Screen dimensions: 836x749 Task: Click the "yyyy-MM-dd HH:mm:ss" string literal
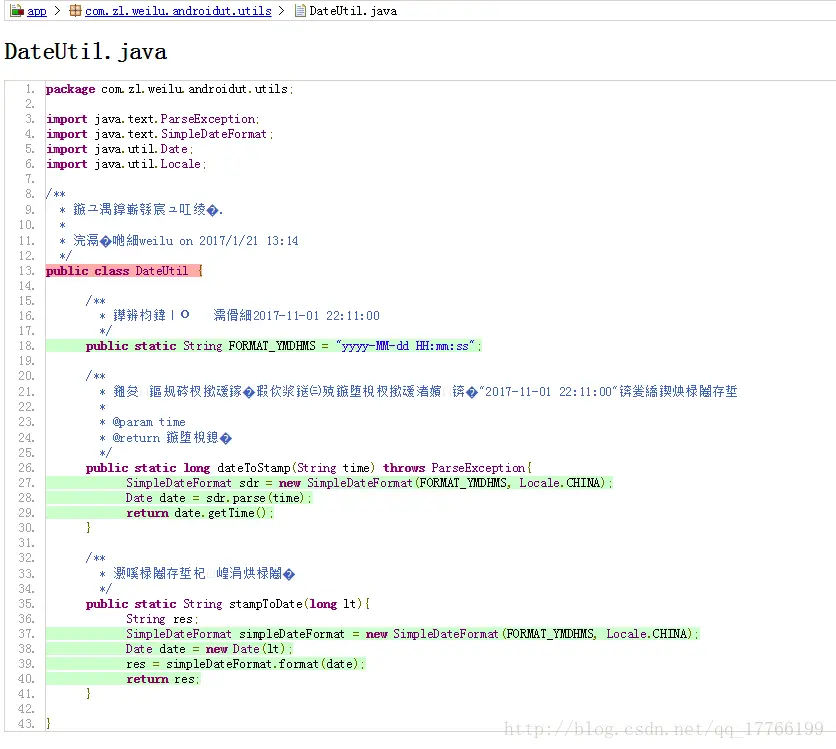(405, 346)
